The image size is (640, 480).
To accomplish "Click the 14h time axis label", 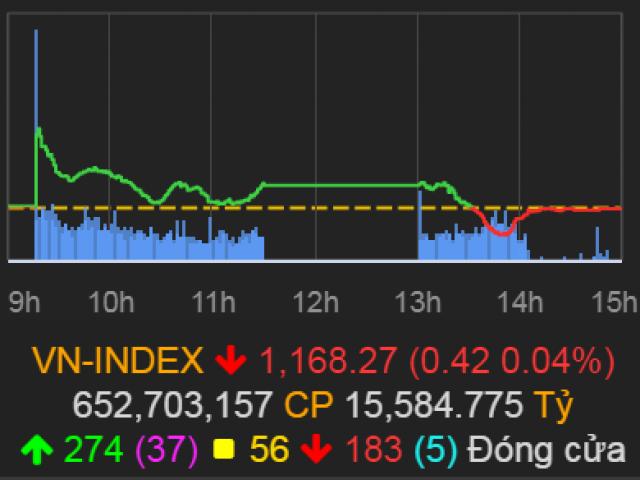I will click(520, 302).
